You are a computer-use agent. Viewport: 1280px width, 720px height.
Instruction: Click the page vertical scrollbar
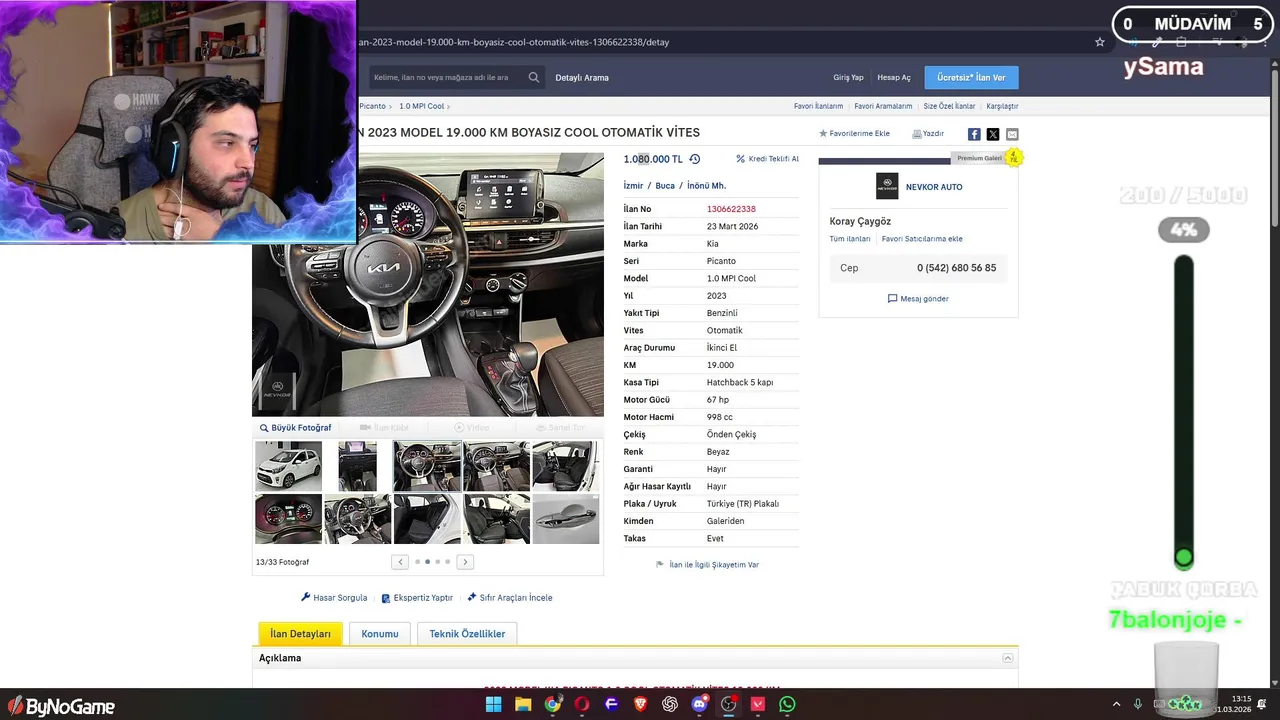pyautogui.click(x=1274, y=150)
